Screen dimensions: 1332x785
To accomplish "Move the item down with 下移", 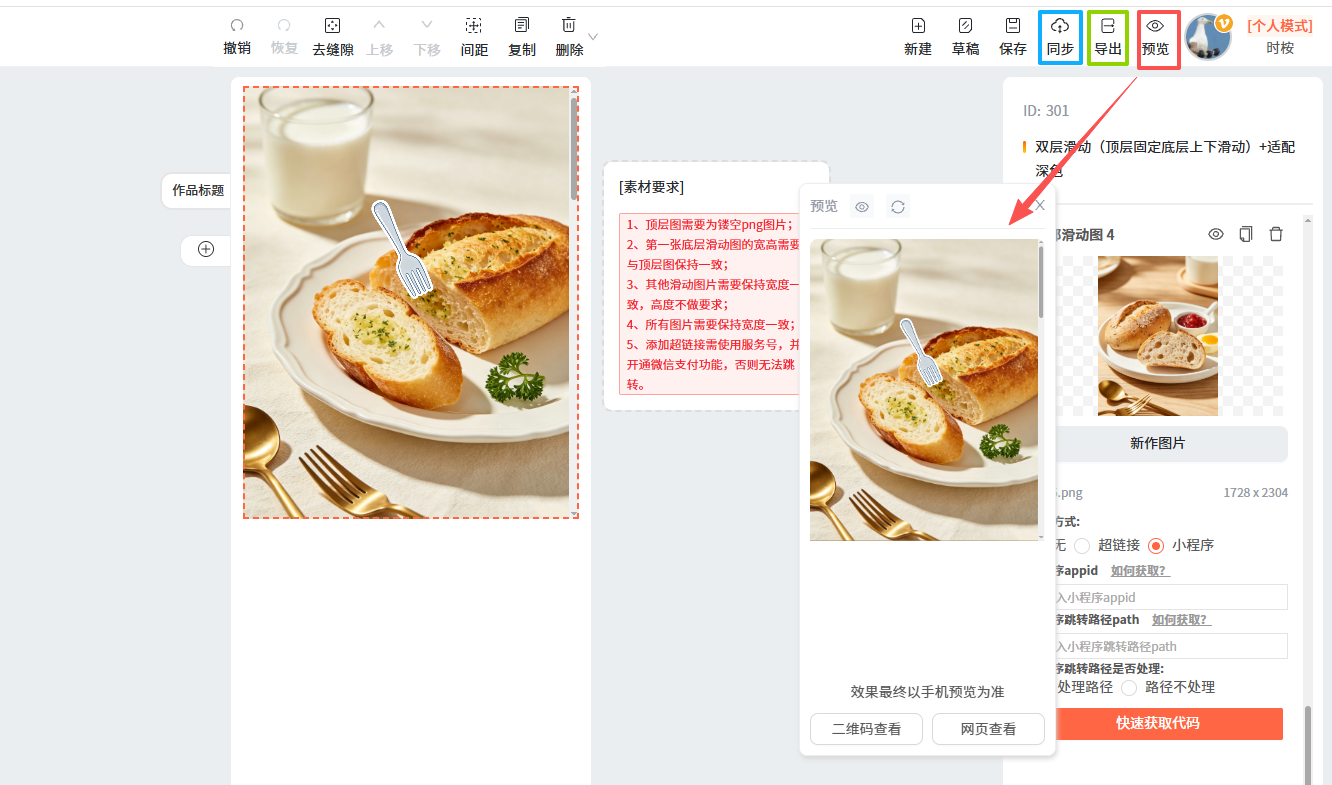I will pos(427,37).
